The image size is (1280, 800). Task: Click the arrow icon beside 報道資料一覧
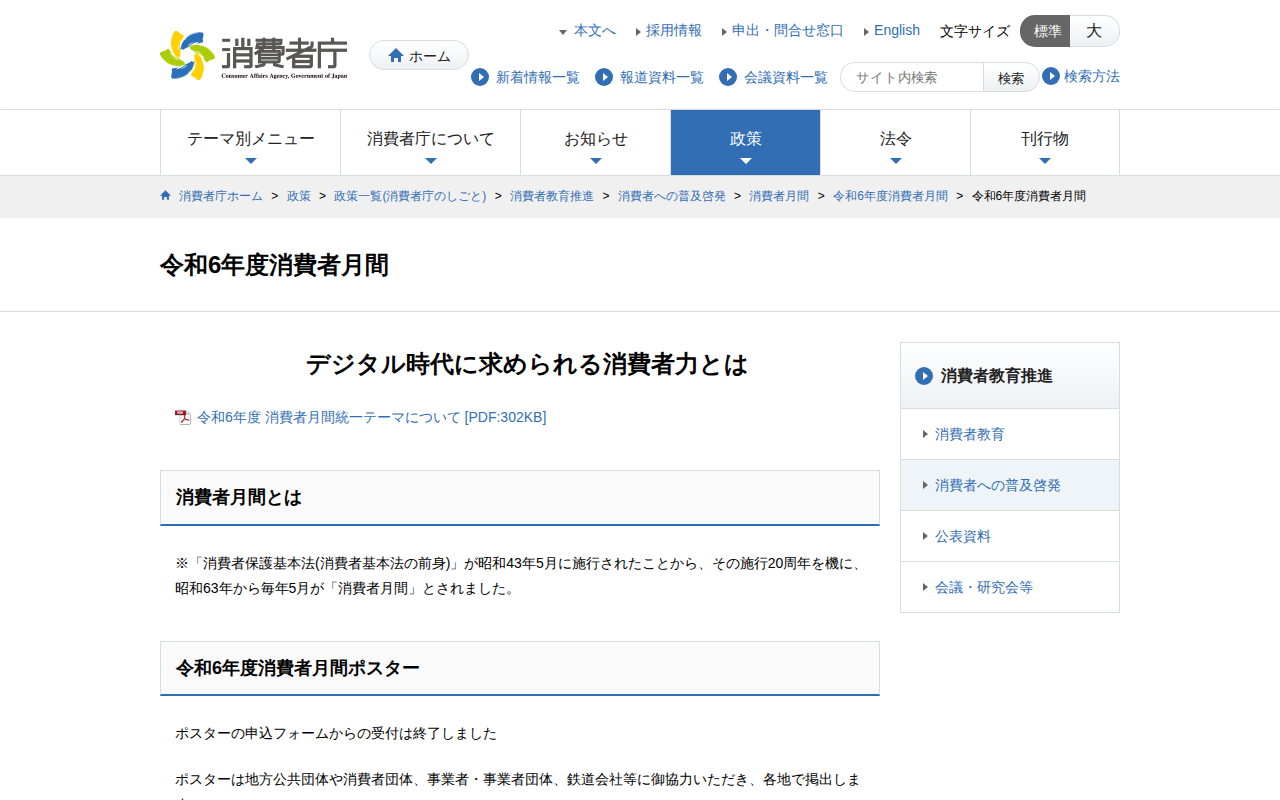click(x=604, y=77)
